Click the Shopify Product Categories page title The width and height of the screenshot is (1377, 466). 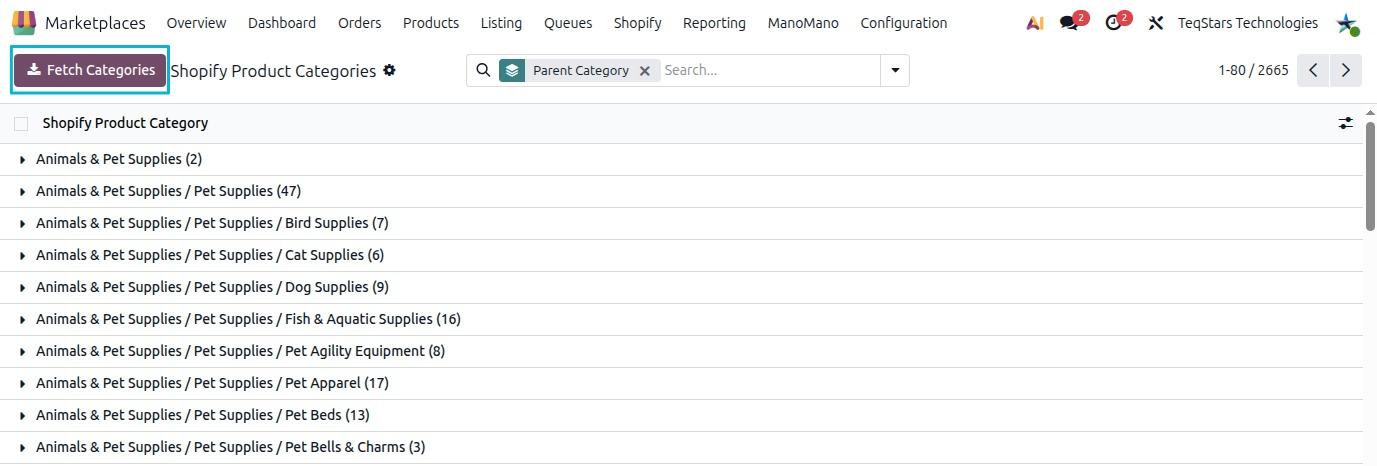[x=273, y=71]
